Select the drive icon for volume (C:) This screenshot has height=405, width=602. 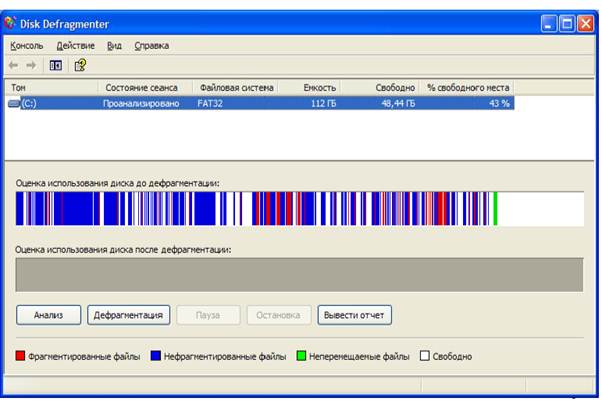(x=14, y=103)
